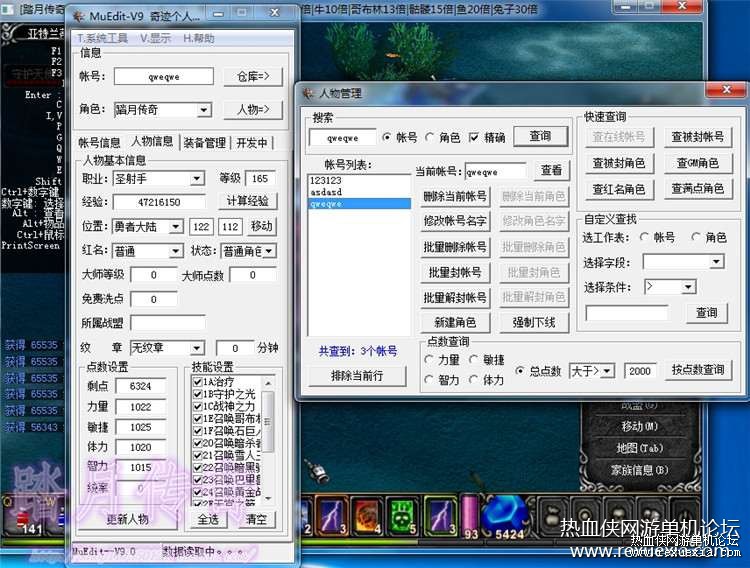Click 家族信息(B) in the game menu
750x568 pixels.
click(x=640, y=470)
